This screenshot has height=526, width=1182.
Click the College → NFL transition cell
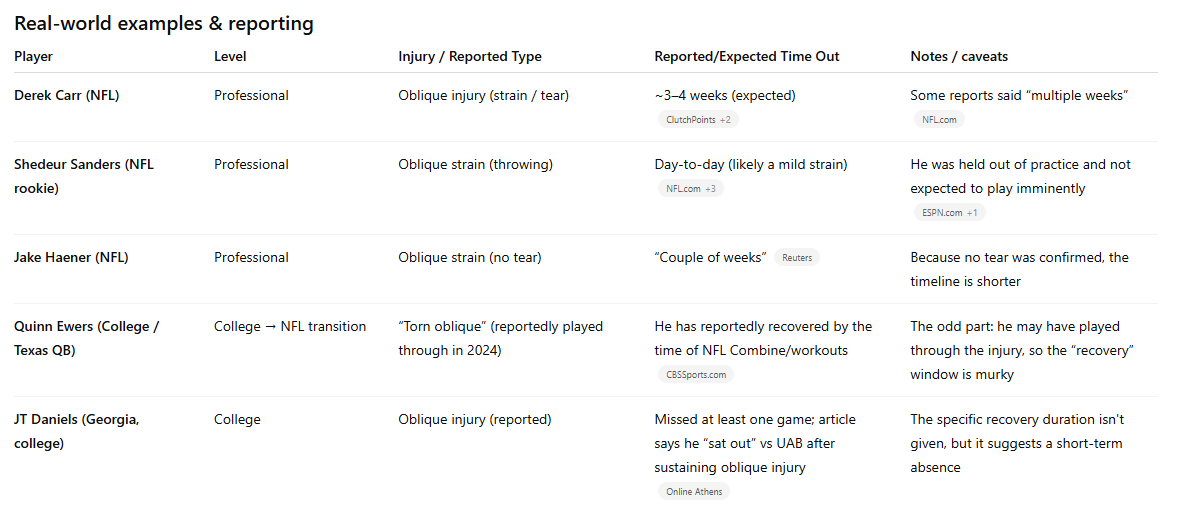(x=290, y=327)
